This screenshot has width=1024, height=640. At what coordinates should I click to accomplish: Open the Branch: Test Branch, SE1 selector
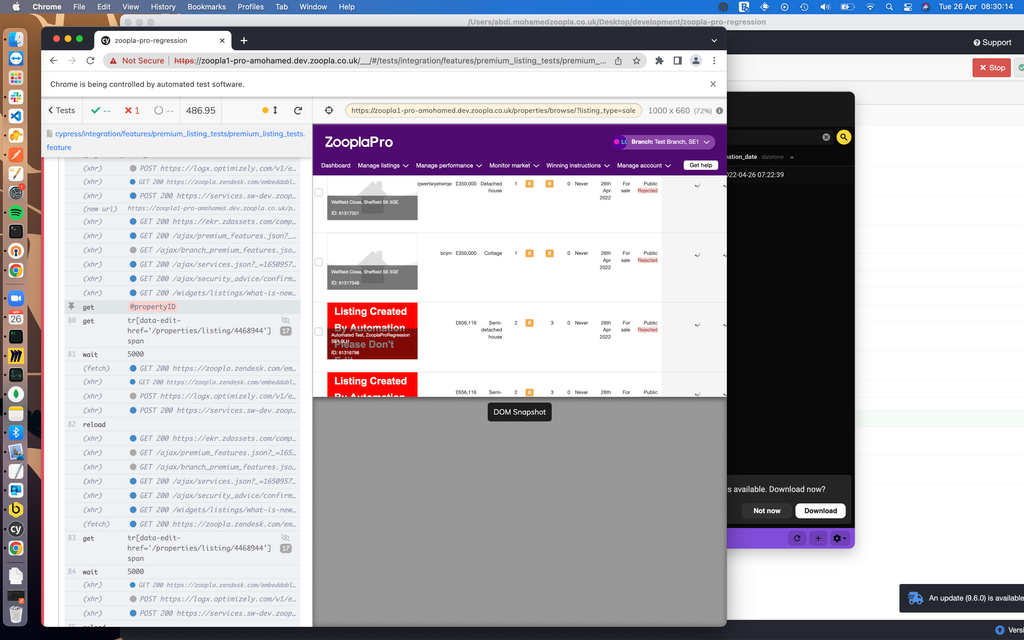pos(664,142)
